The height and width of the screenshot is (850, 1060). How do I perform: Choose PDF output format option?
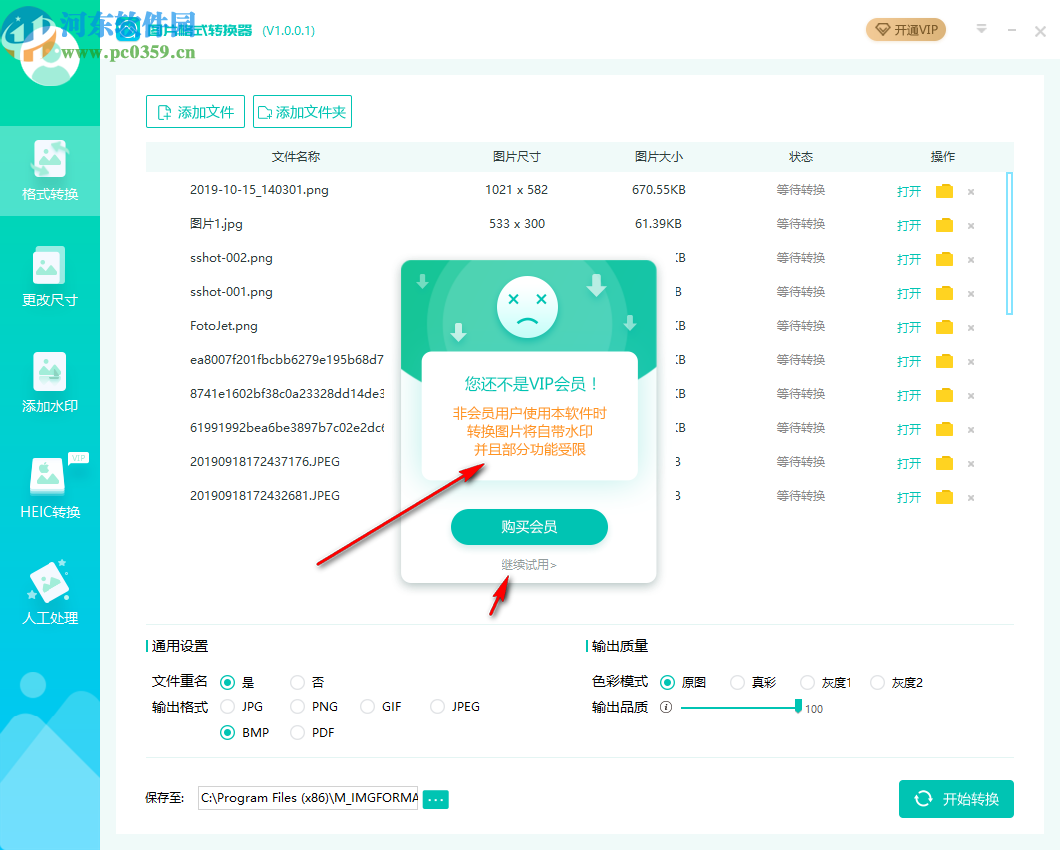tap(297, 732)
